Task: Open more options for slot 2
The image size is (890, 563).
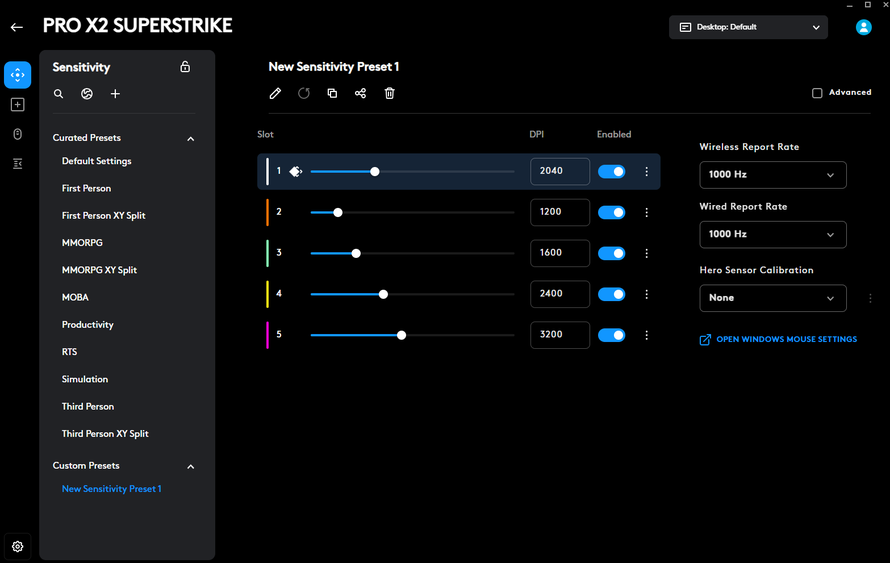Action: pos(646,212)
